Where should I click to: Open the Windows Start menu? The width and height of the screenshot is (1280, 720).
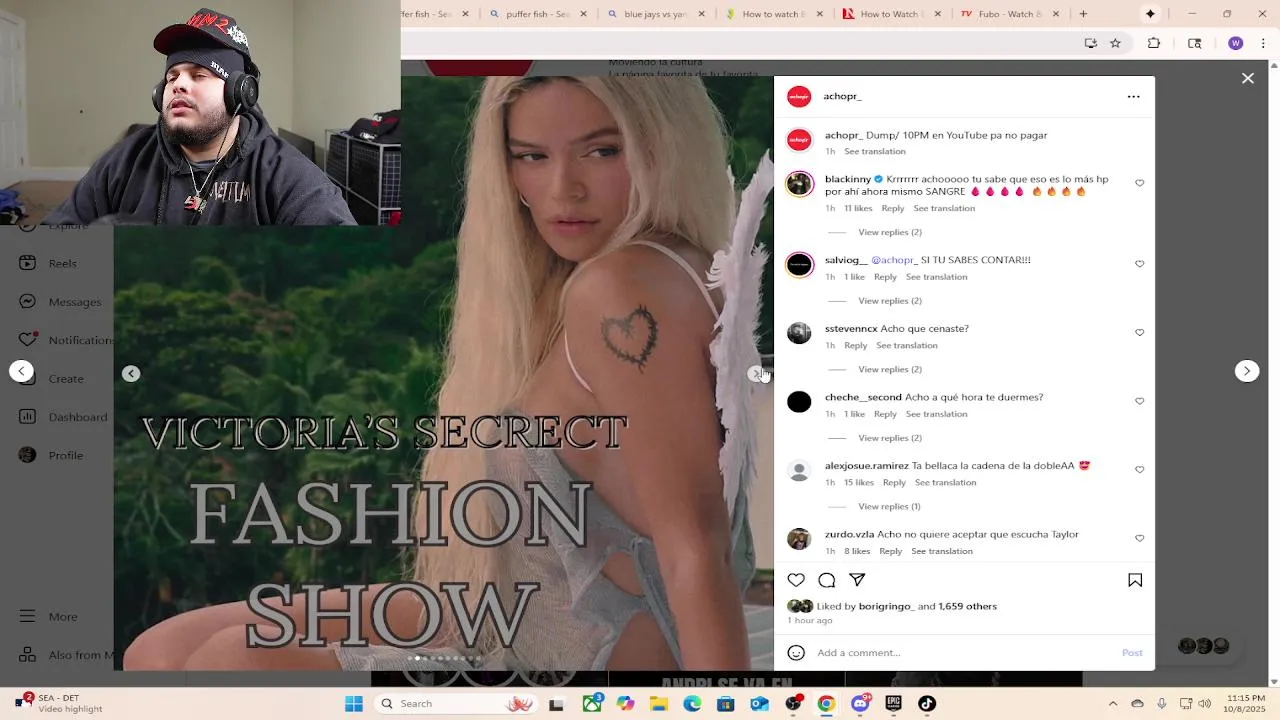click(354, 704)
